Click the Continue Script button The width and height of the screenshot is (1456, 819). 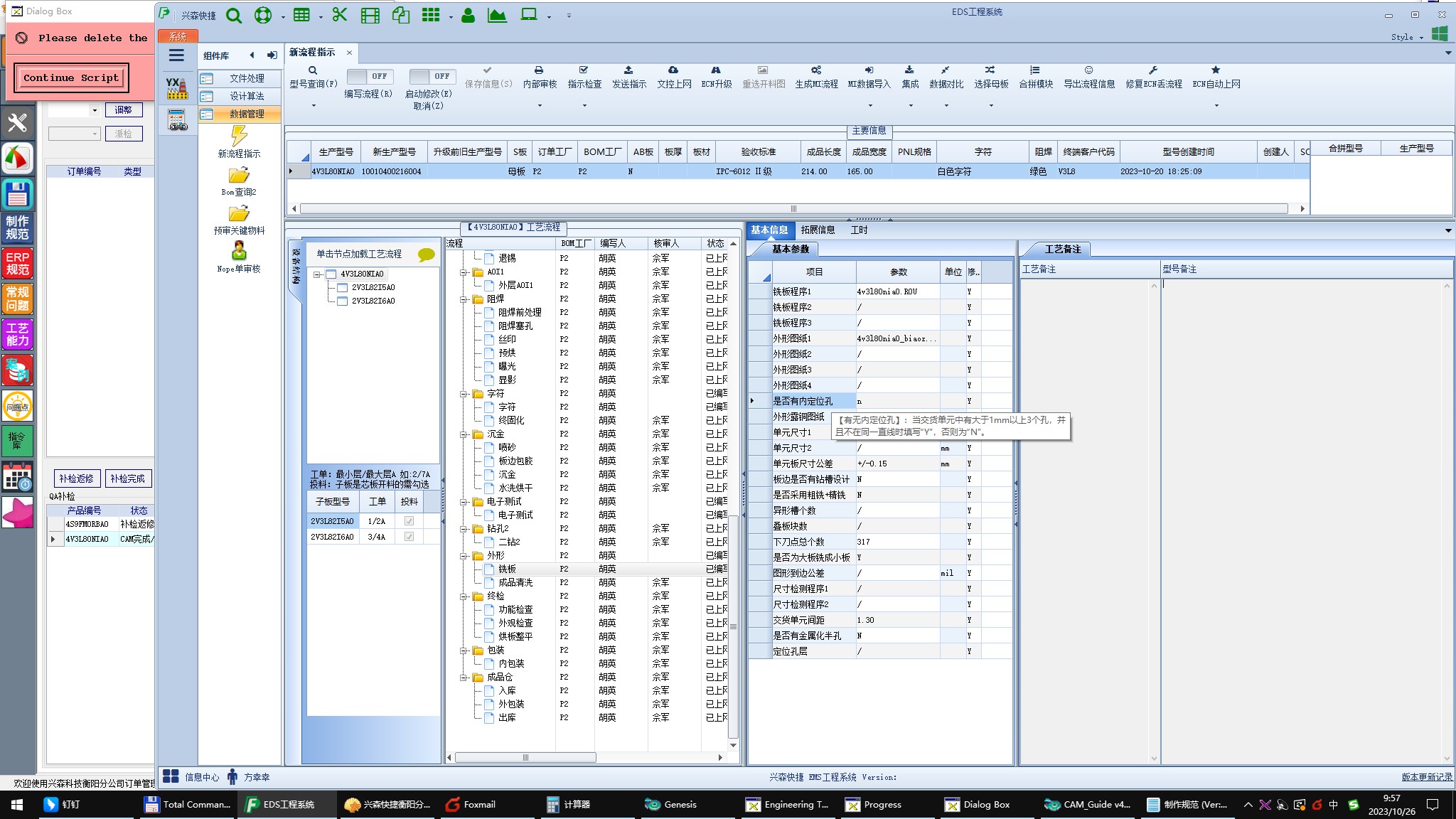tap(71, 77)
